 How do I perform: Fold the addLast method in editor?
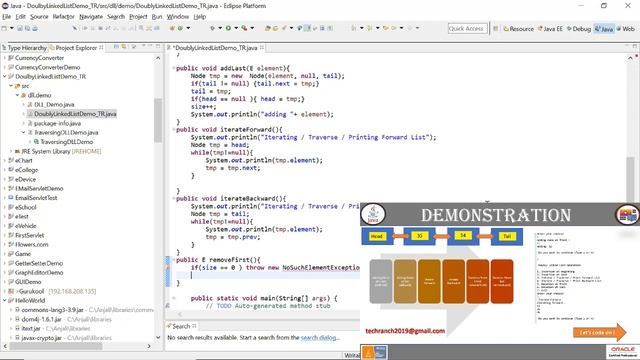pyautogui.click(x=173, y=68)
